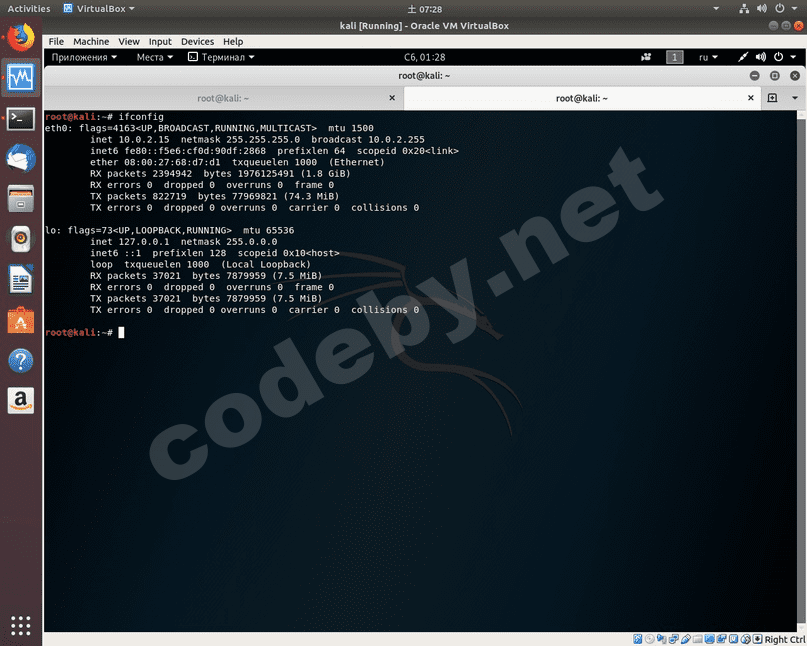Viewport: 807px width, 646px height.
Task: Click VirtualBox shared folders status icon
Action: pyautogui.click(x=697, y=639)
